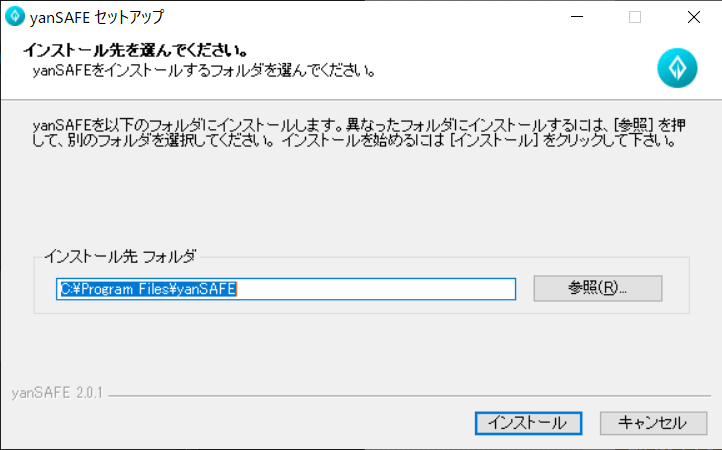
Task: Click the installation instructions paragraph
Action: [x=355, y=132]
